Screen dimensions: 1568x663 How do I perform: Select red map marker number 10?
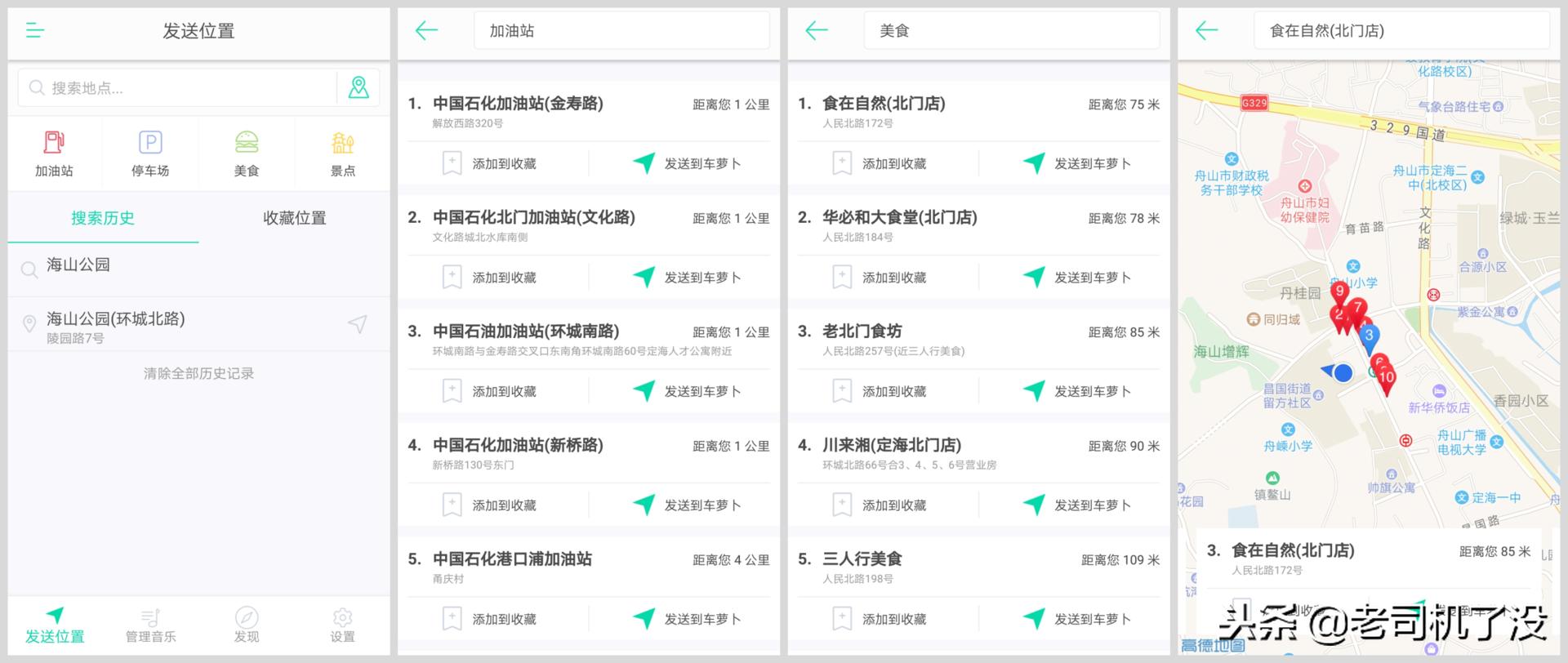(1387, 380)
